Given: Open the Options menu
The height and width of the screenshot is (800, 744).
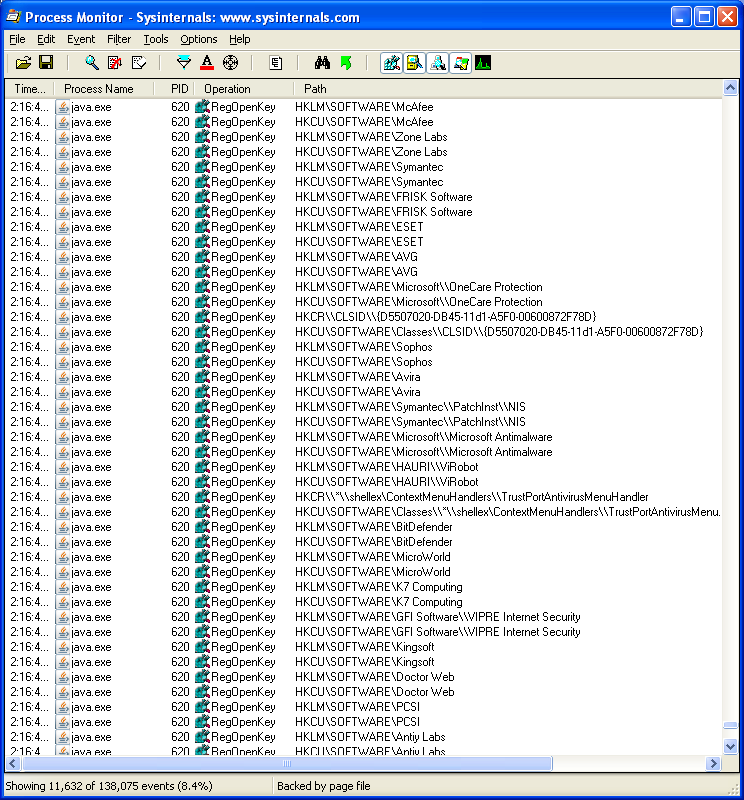Looking at the screenshot, I should click(x=198, y=39).
